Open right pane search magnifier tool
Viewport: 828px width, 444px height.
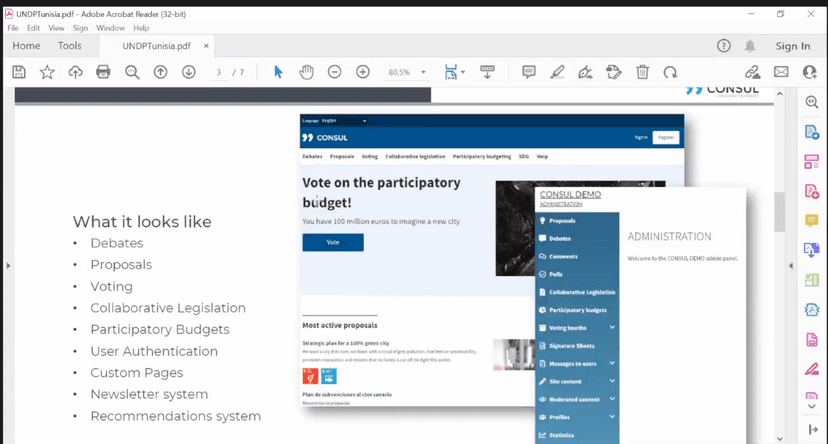(x=812, y=102)
